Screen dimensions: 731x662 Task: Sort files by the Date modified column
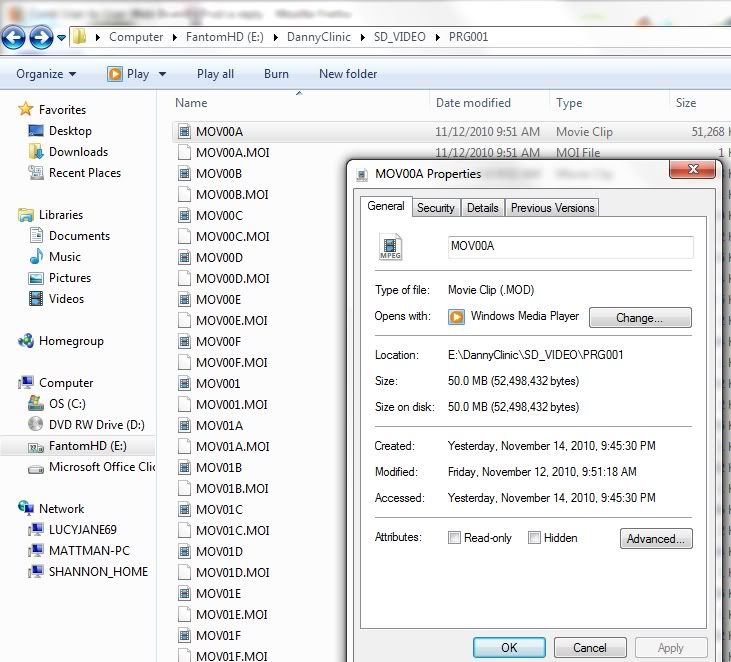click(473, 103)
